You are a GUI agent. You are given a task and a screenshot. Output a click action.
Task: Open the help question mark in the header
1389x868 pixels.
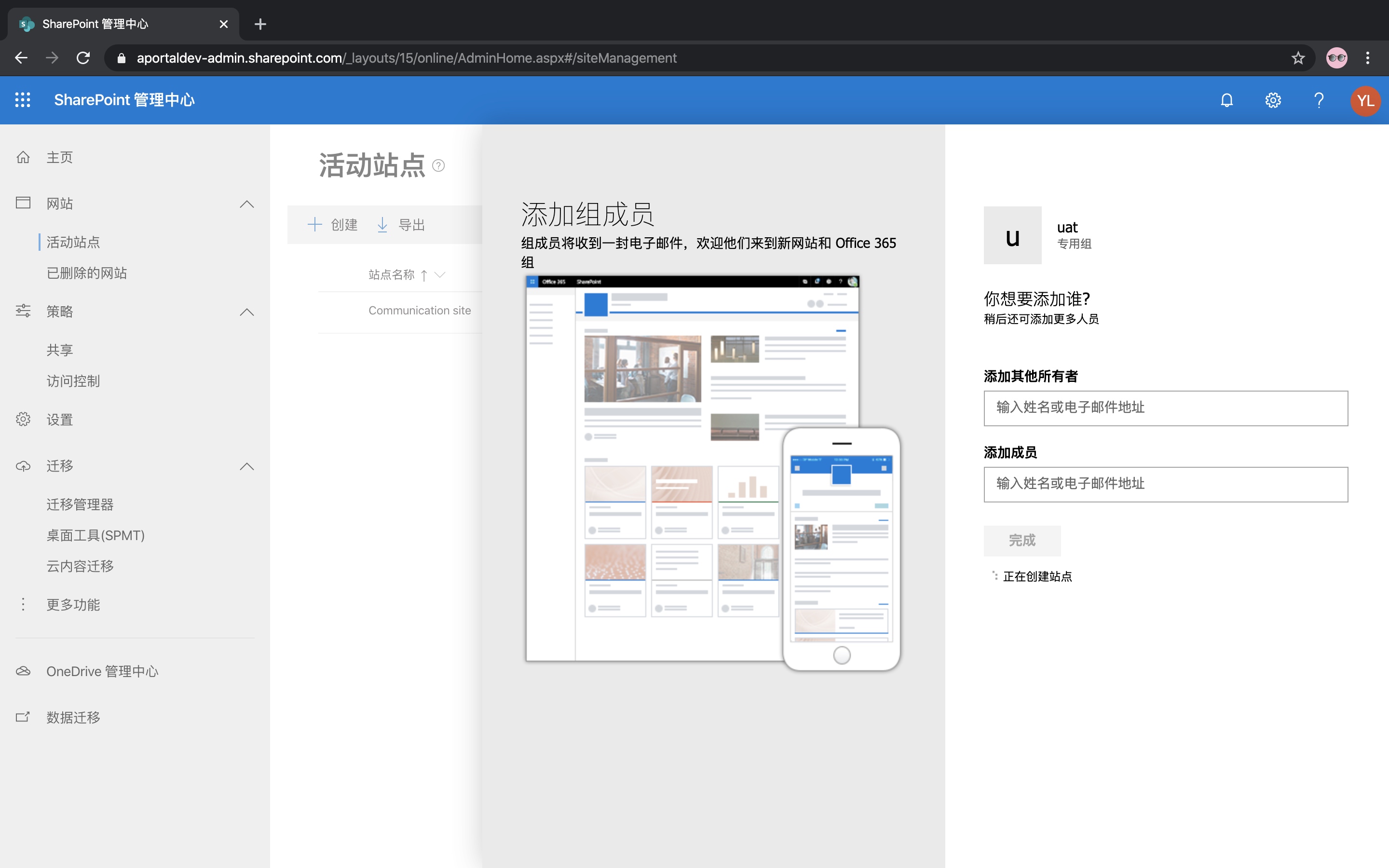1319,100
